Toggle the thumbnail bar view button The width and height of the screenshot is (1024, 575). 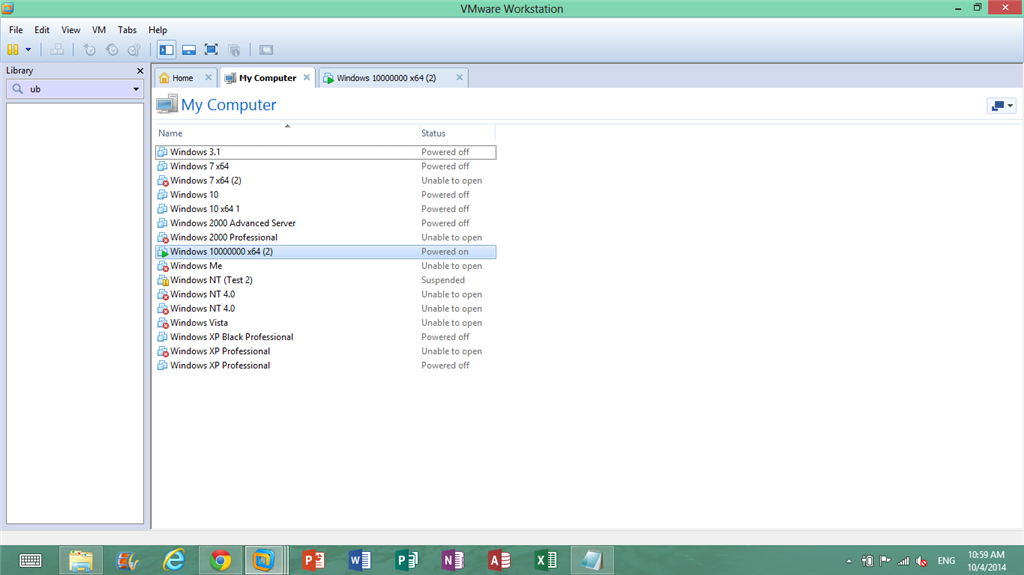pyautogui.click(x=189, y=50)
